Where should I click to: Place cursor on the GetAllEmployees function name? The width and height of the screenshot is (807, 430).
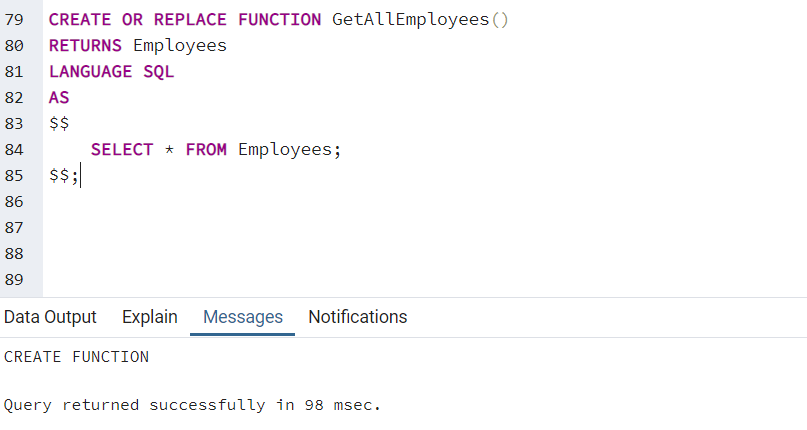(x=410, y=20)
